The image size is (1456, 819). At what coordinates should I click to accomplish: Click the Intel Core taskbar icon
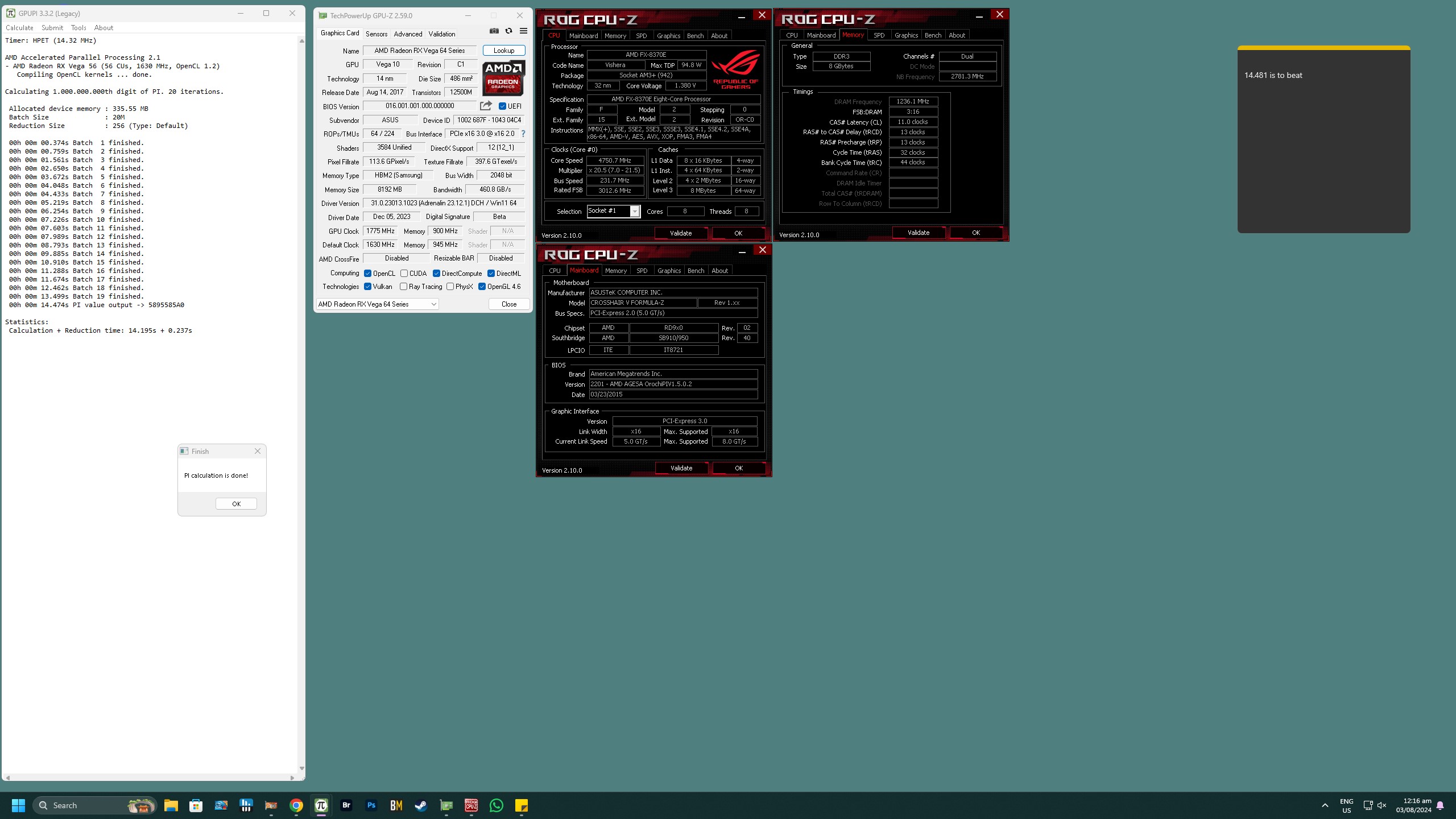point(221,805)
